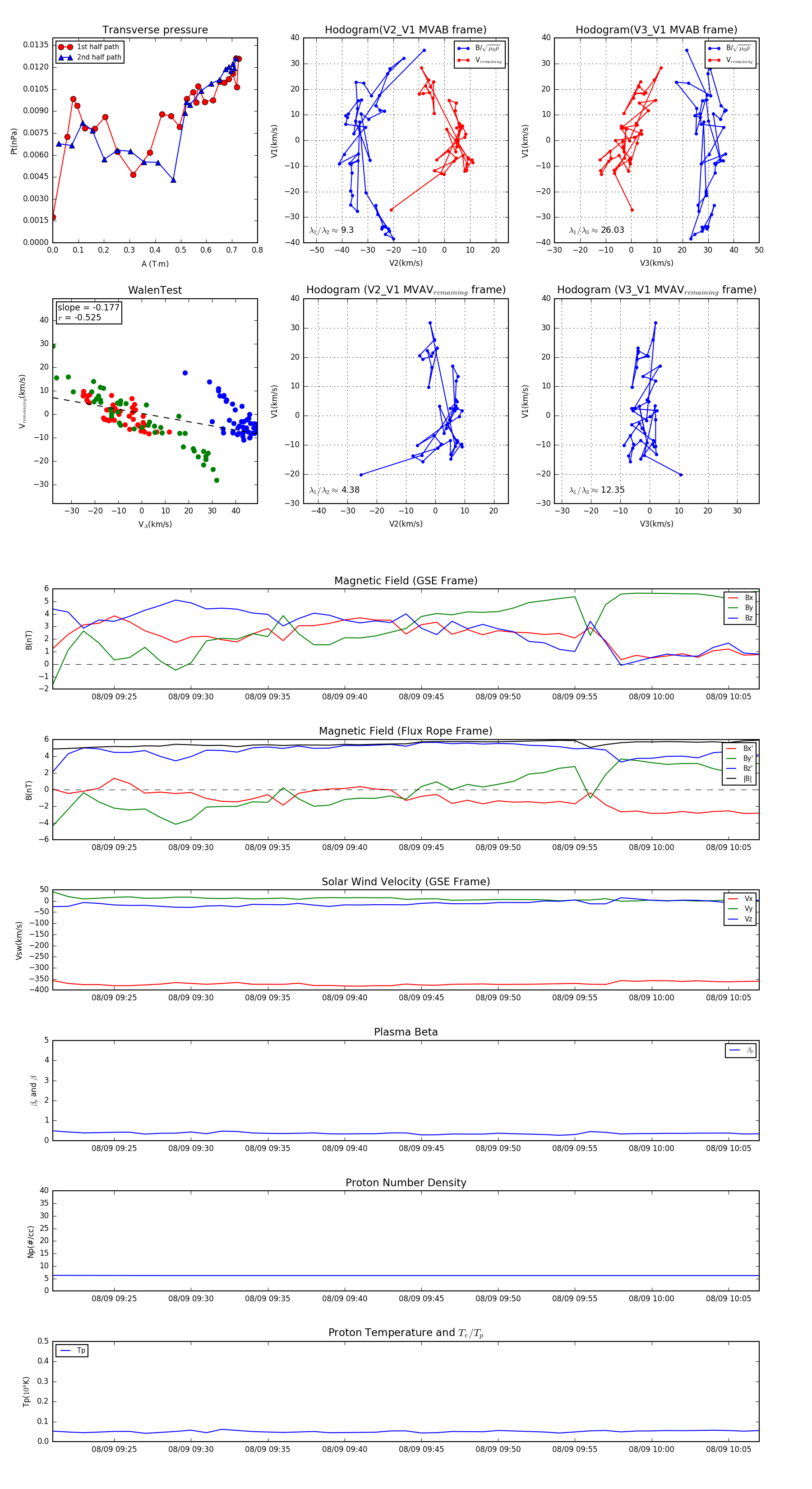Click the "WalenTest" plot title
Viewport: 812px width, 1489px height.
155,290
